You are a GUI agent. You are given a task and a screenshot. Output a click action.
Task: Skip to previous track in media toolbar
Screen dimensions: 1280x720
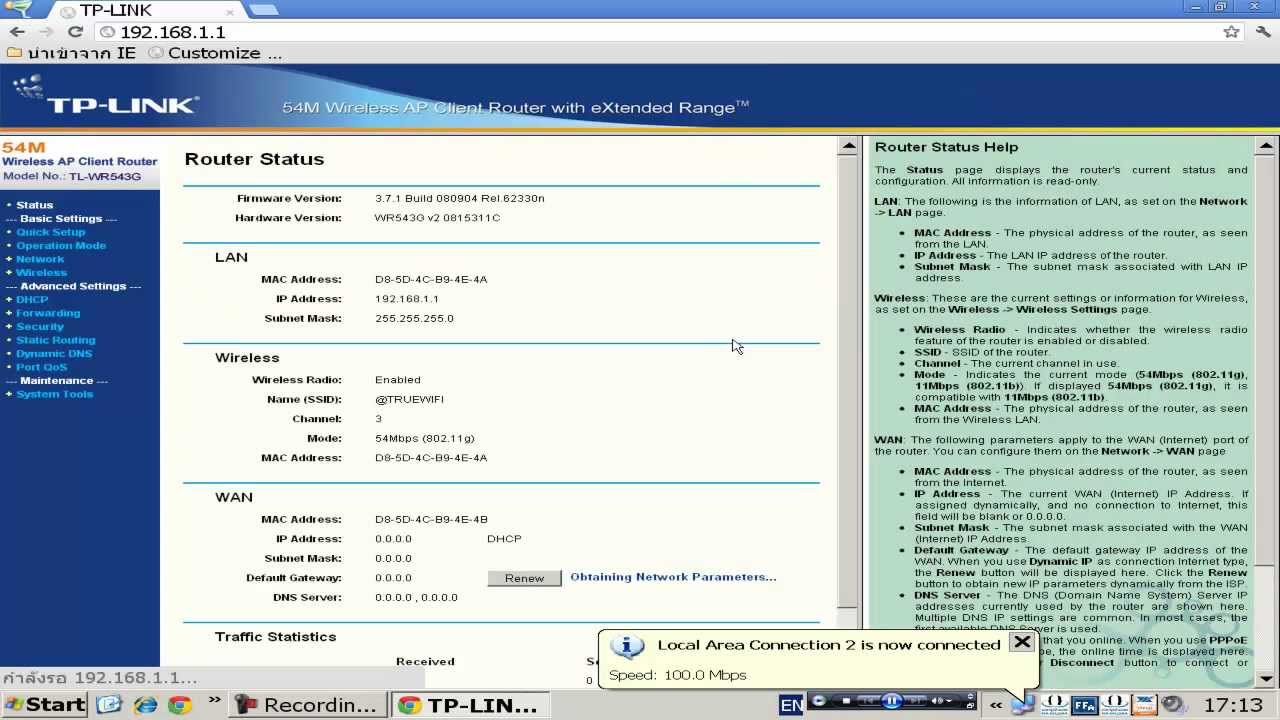[x=869, y=700]
